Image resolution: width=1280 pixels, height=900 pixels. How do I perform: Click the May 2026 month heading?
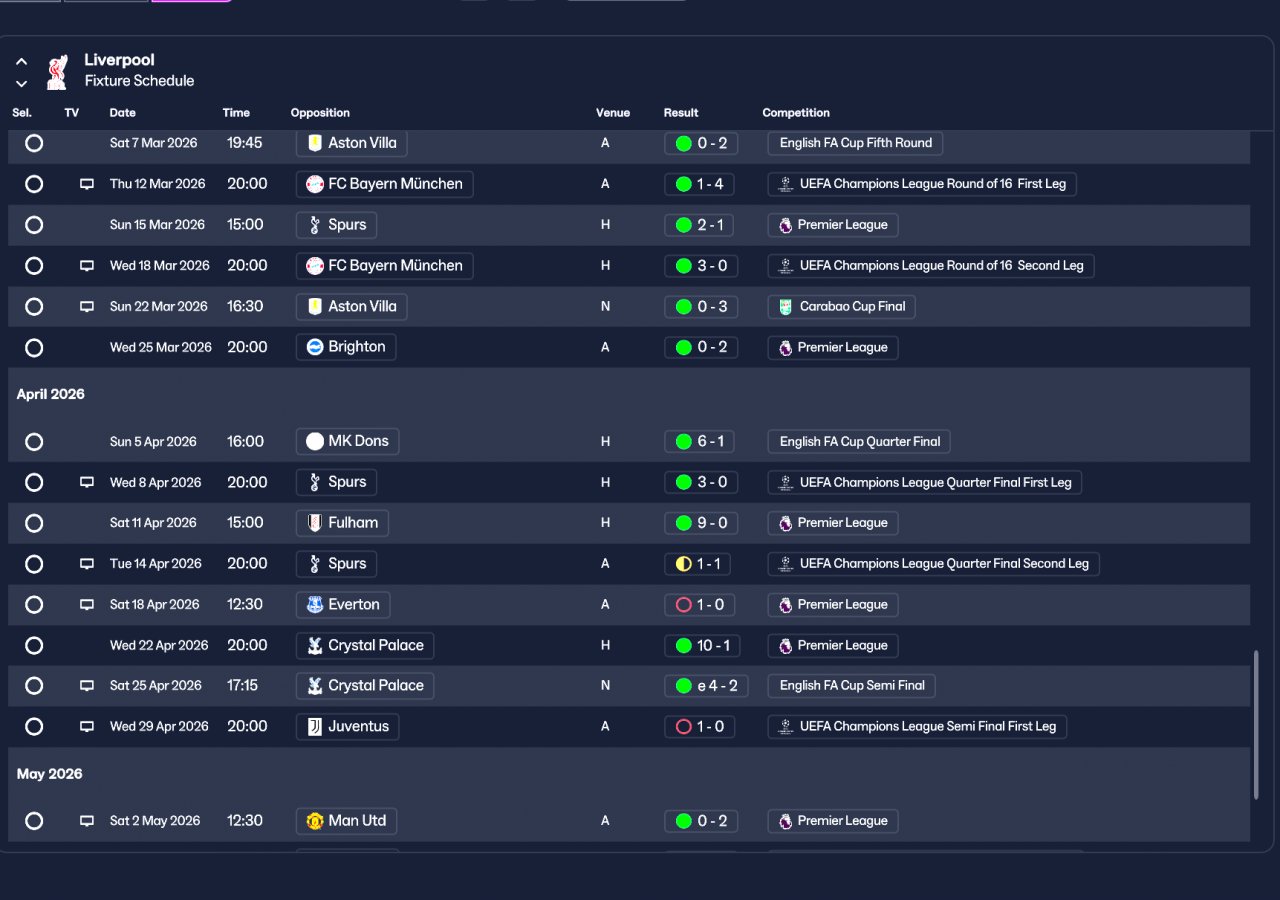coord(50,775)
